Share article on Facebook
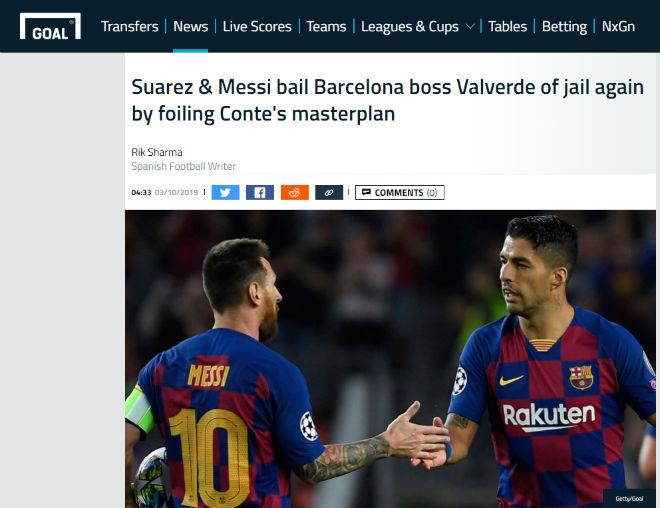 [x=260, y=192]
